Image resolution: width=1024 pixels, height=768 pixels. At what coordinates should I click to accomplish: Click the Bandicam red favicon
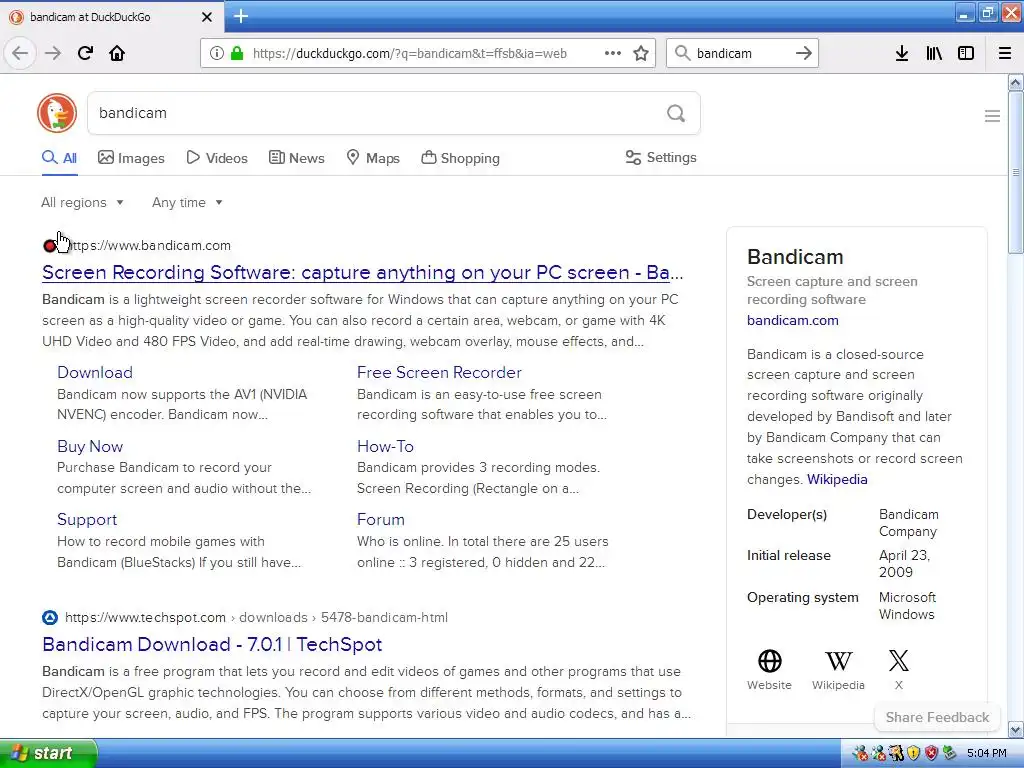(50, 246)
